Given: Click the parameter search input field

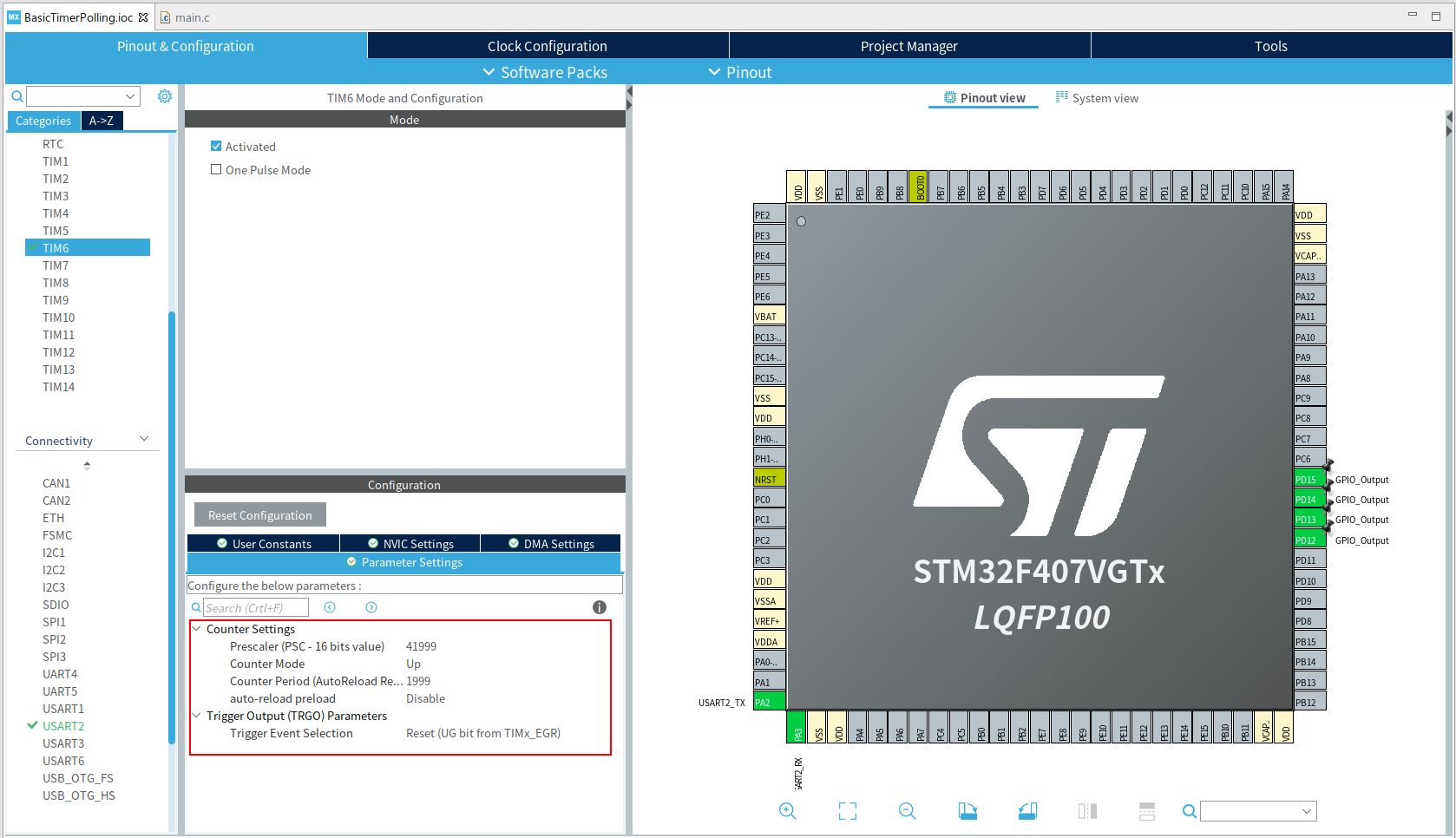Looking at the screenshot, I should tap(256, 607).
